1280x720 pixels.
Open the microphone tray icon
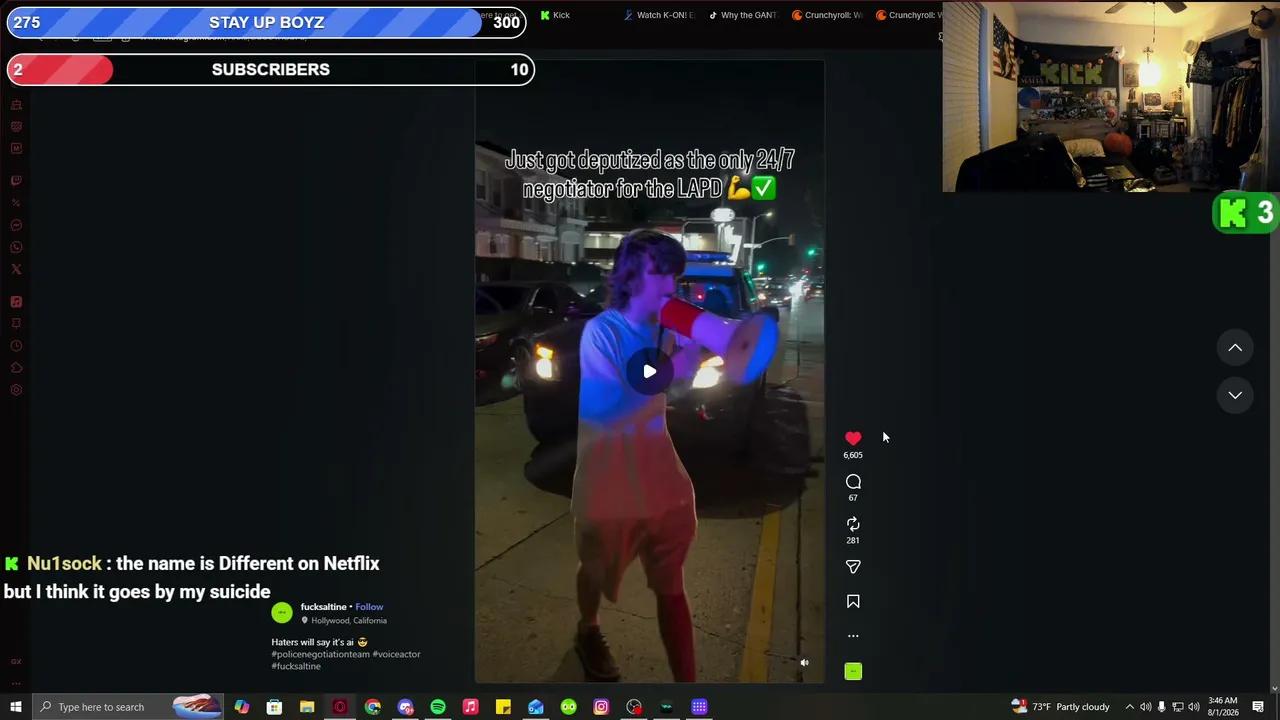pyautogui.click(x=1161, y=707)
